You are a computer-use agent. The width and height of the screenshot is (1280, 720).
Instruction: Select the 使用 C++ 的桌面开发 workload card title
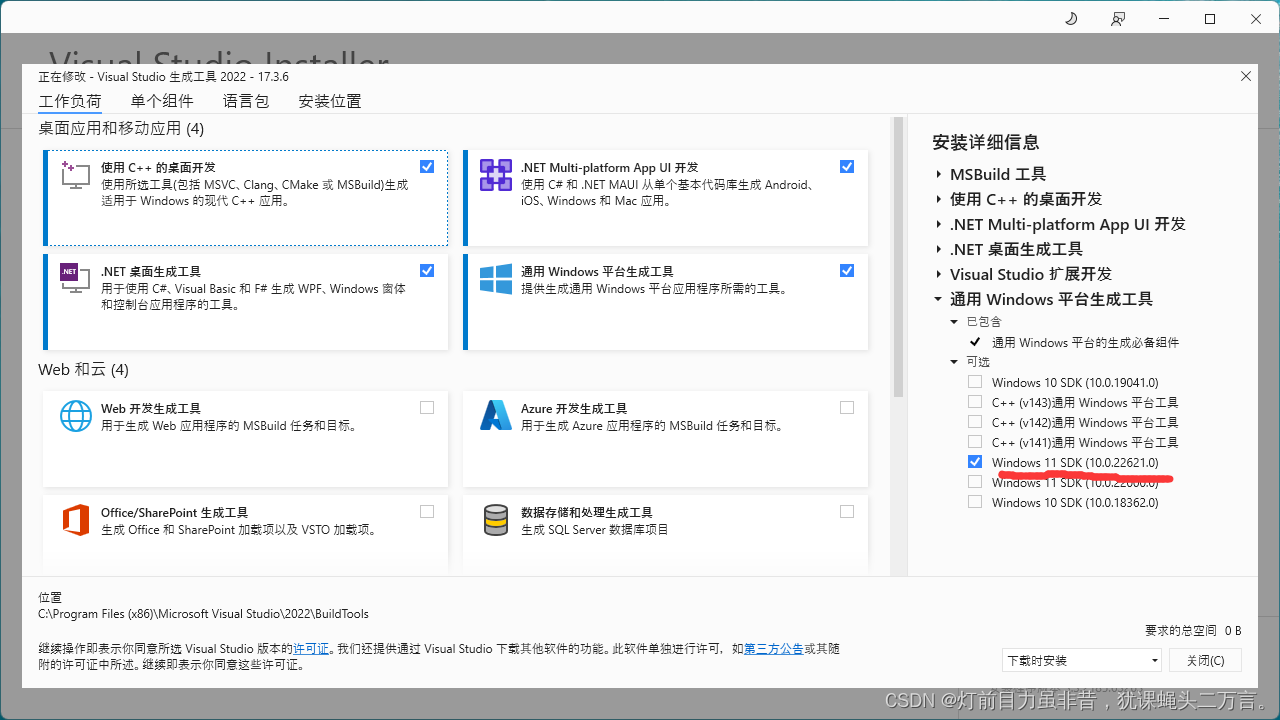(x=158, y=167)
